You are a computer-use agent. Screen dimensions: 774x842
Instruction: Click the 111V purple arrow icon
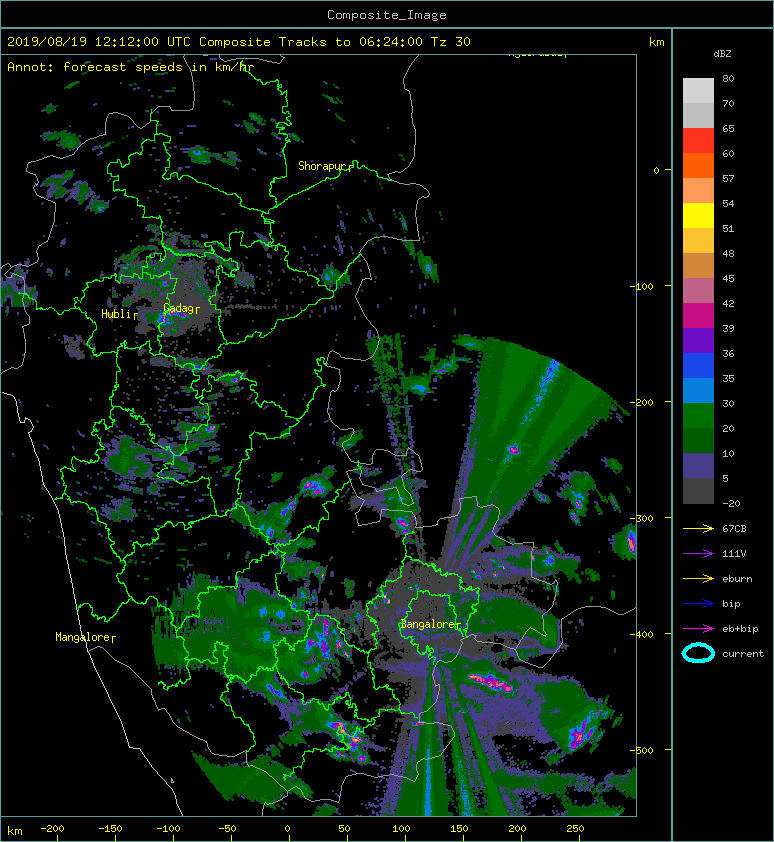point(698,553)
